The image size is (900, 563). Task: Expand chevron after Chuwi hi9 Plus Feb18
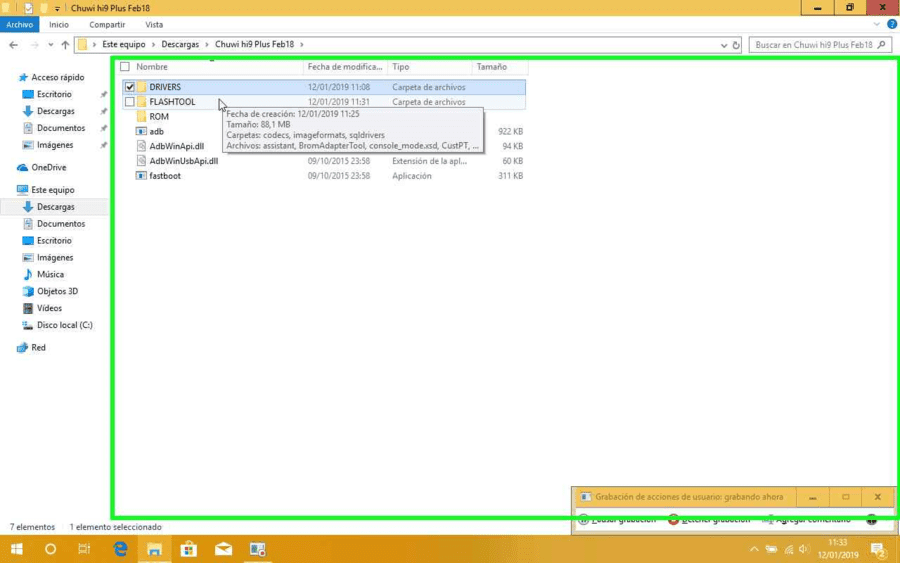(x=301, y=44)
